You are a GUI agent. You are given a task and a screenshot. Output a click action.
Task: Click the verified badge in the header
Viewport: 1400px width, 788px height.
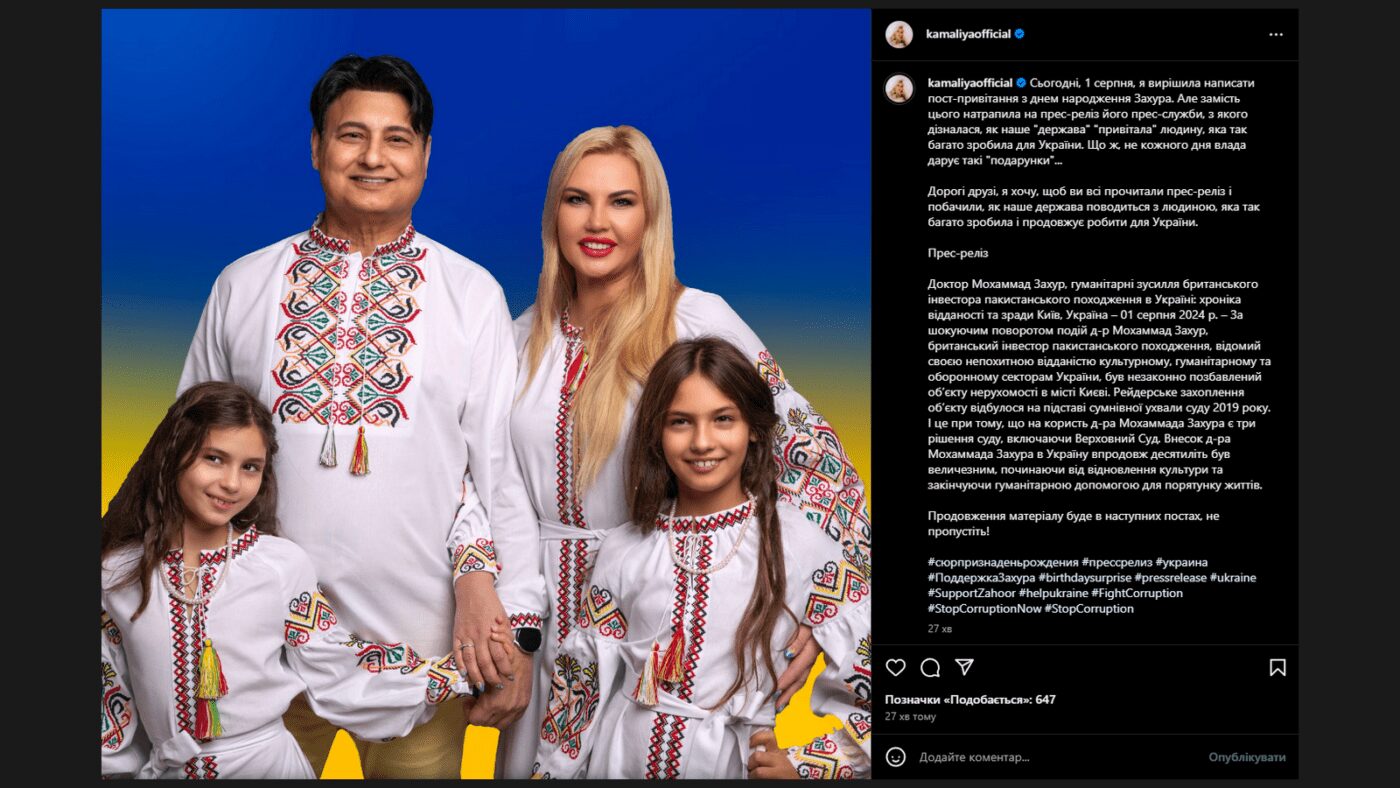(1020, 34)
